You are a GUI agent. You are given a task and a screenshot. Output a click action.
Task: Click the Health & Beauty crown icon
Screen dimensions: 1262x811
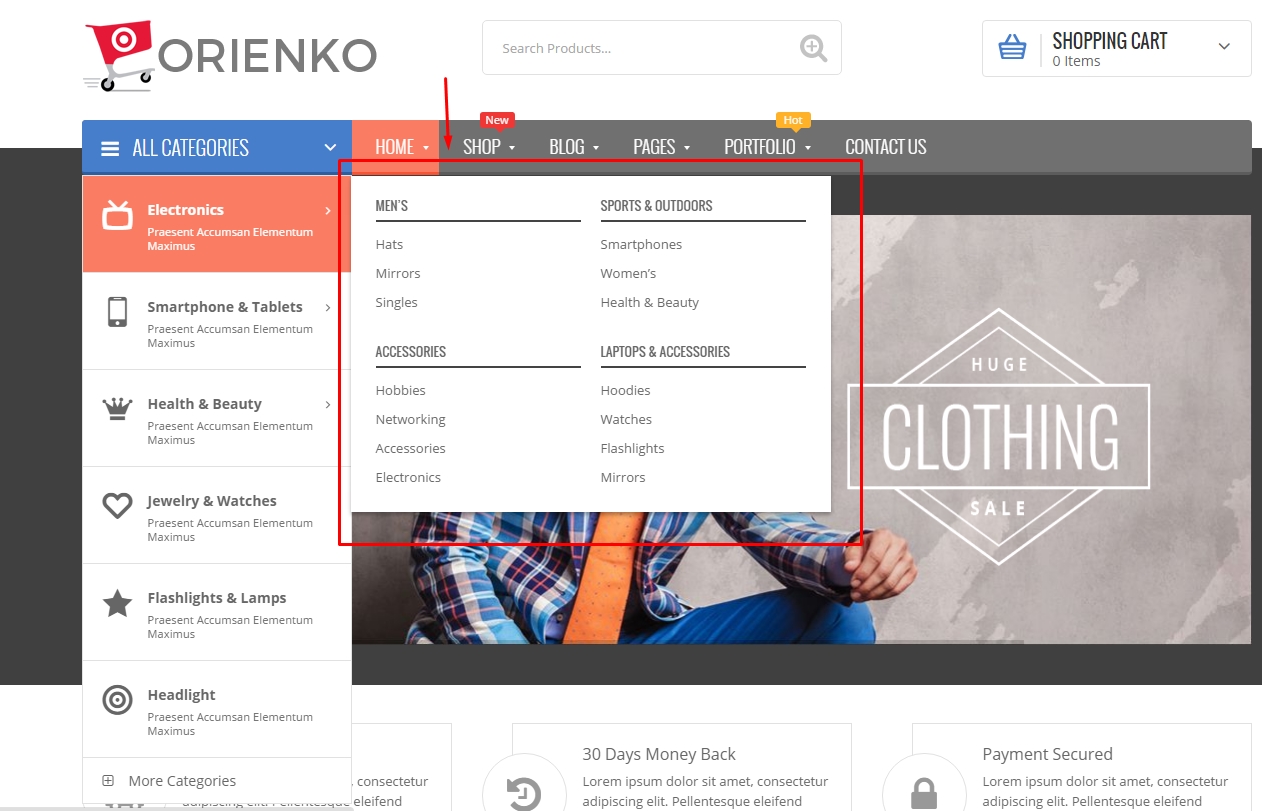[x=118, y=408]
